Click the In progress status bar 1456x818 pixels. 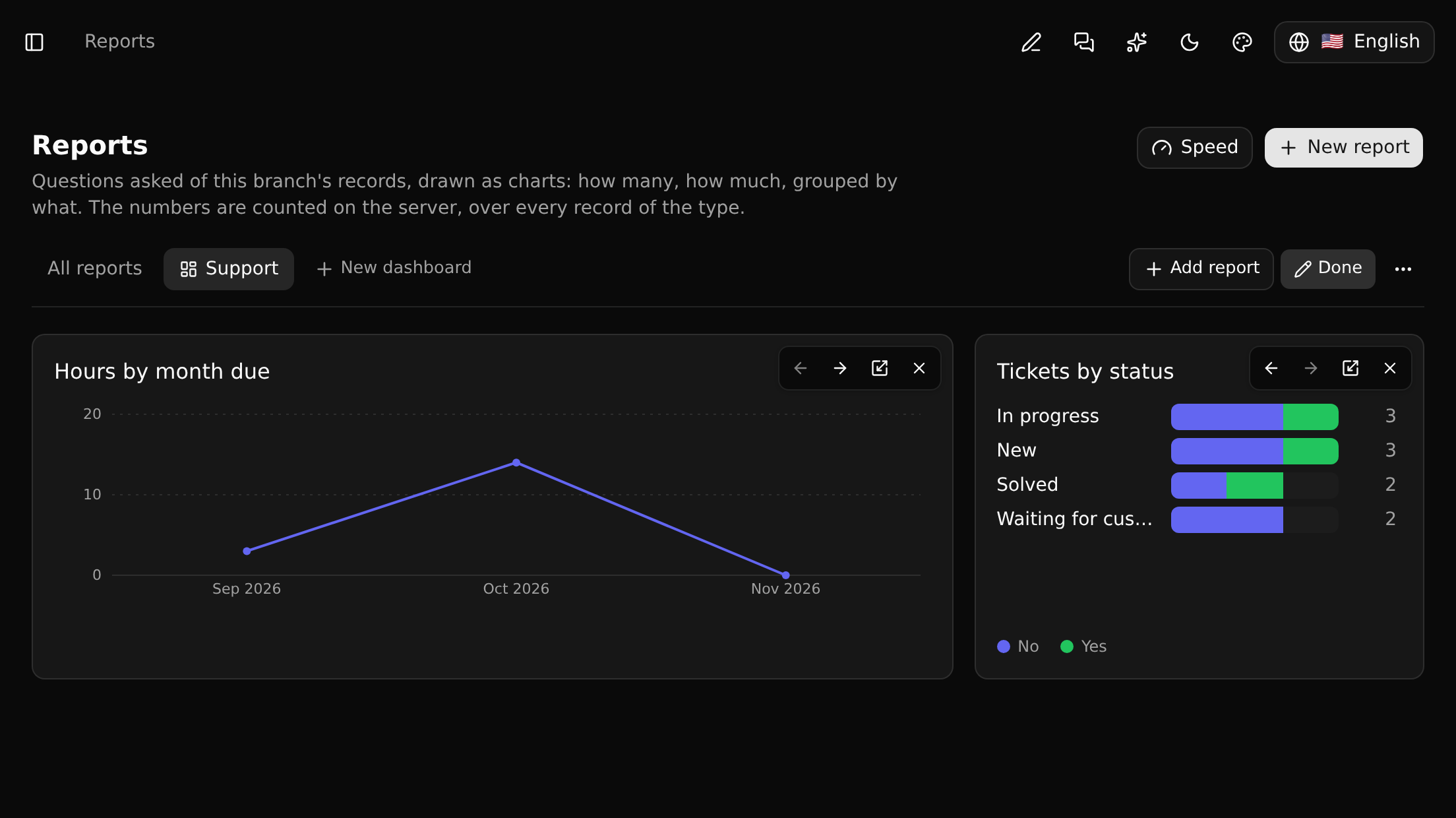point(1254,417)
